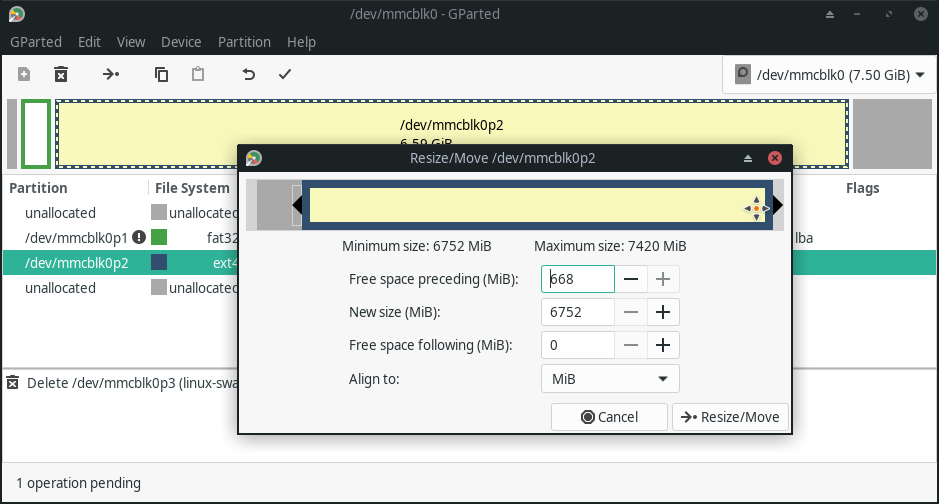Open the Help menu
This screenshot has height=504, width=939.
(x=301, y=42)
